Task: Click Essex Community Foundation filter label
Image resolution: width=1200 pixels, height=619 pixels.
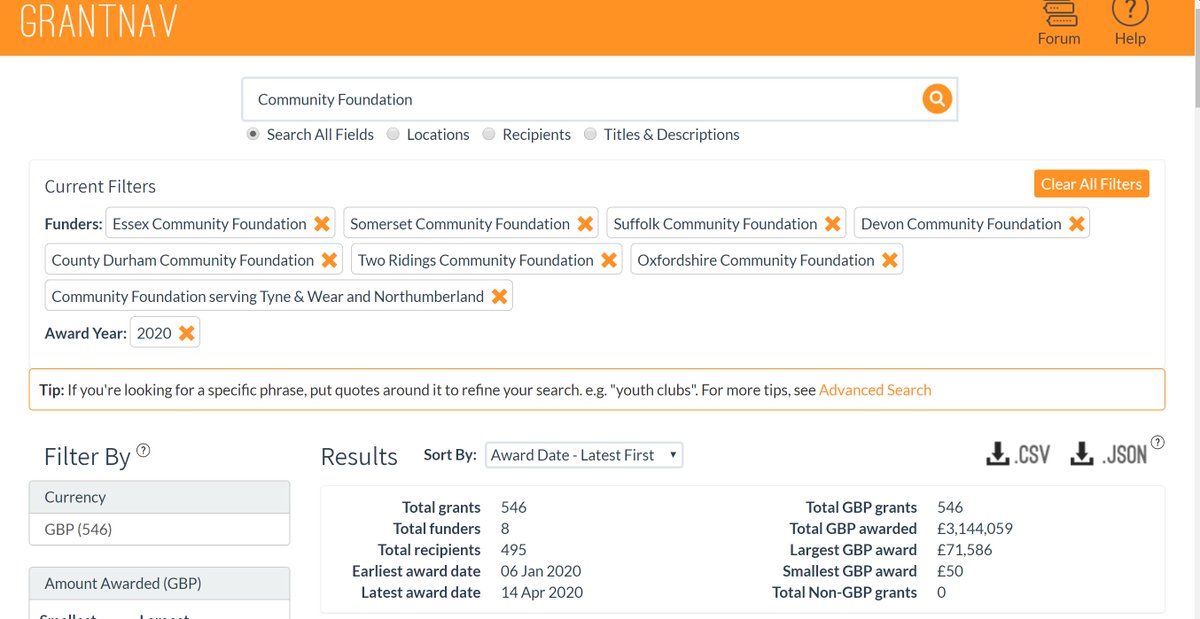Action: click(209, 224)
